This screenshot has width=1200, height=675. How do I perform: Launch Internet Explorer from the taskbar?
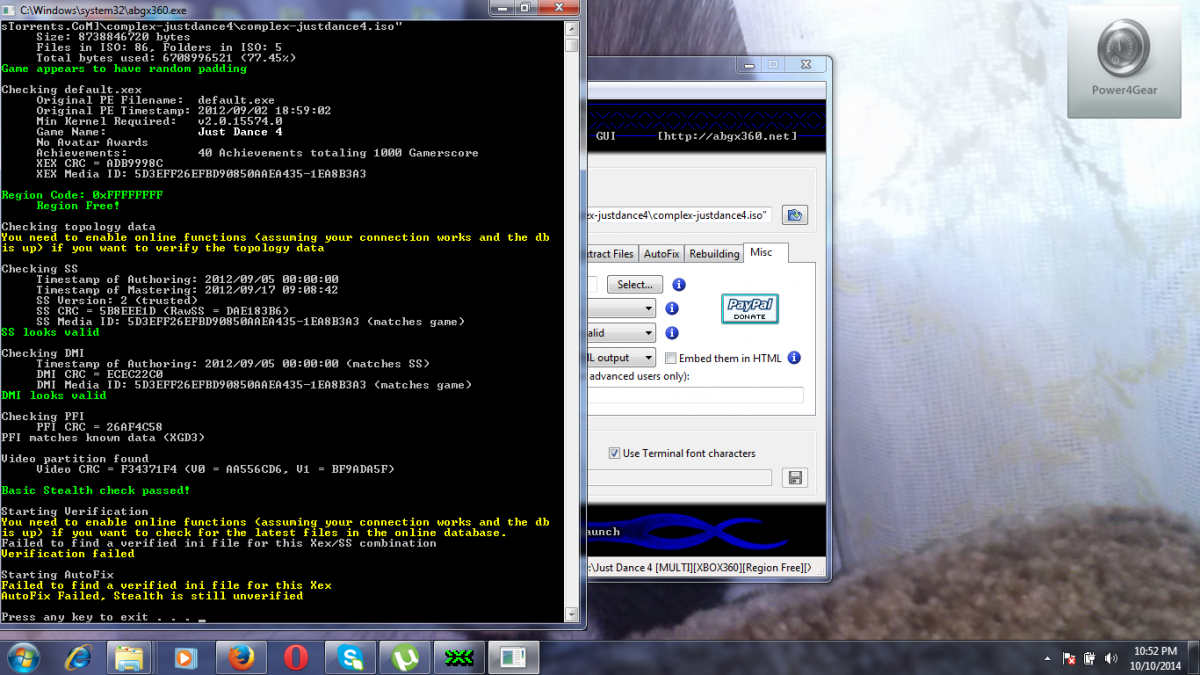[78, 657]
